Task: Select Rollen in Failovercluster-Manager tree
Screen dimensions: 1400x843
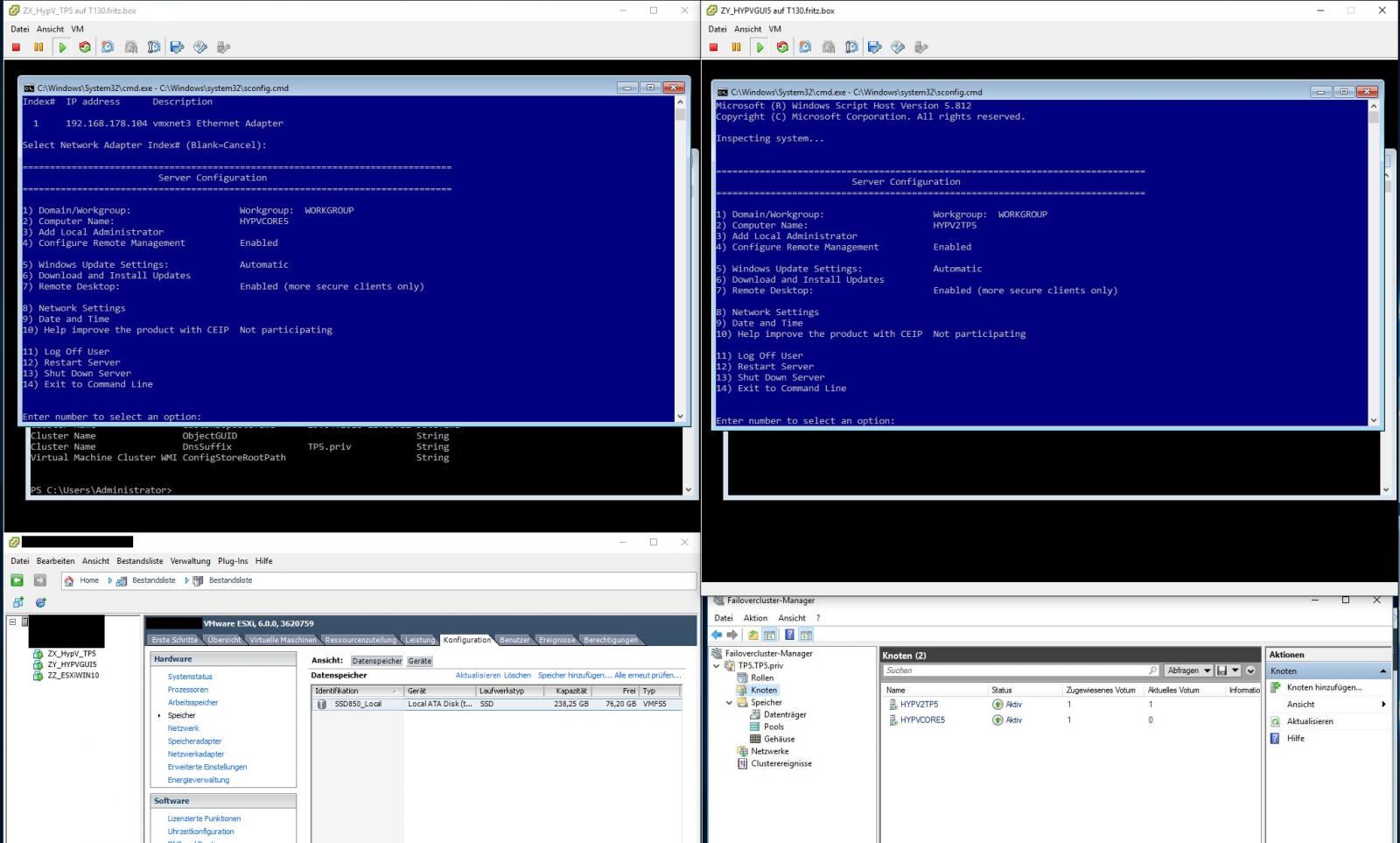Action: click(x=762, y=678)
